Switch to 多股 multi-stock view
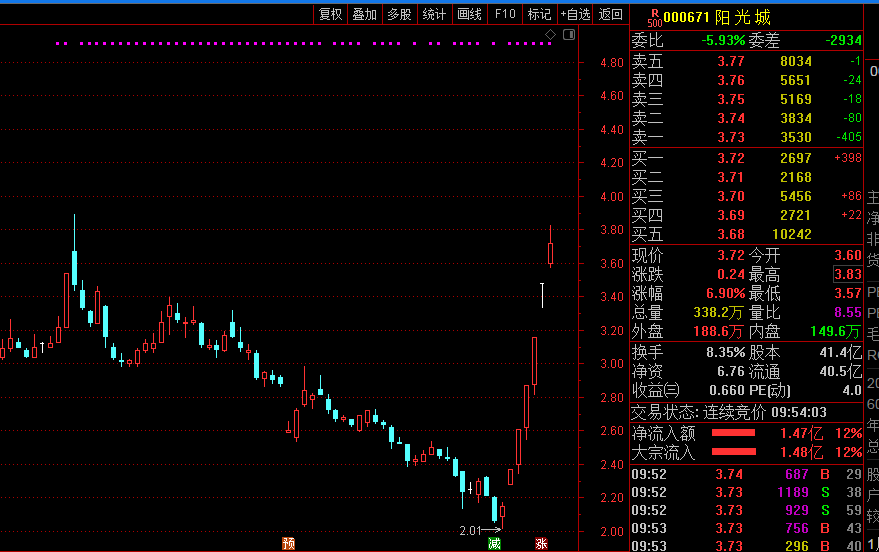Screen dimensions: 879x552 [x=399, y=14]
